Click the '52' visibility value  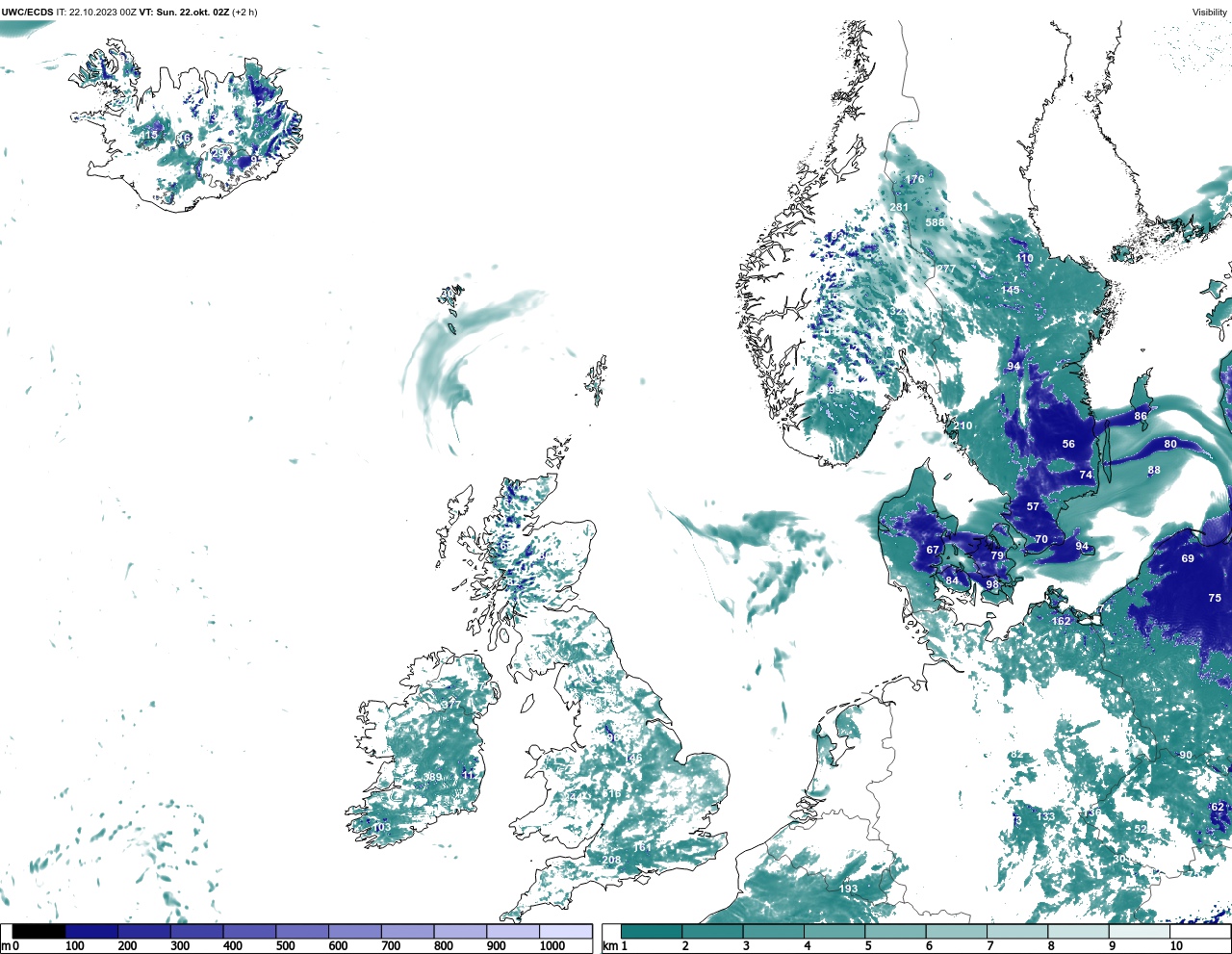[x=1141, y=829]
